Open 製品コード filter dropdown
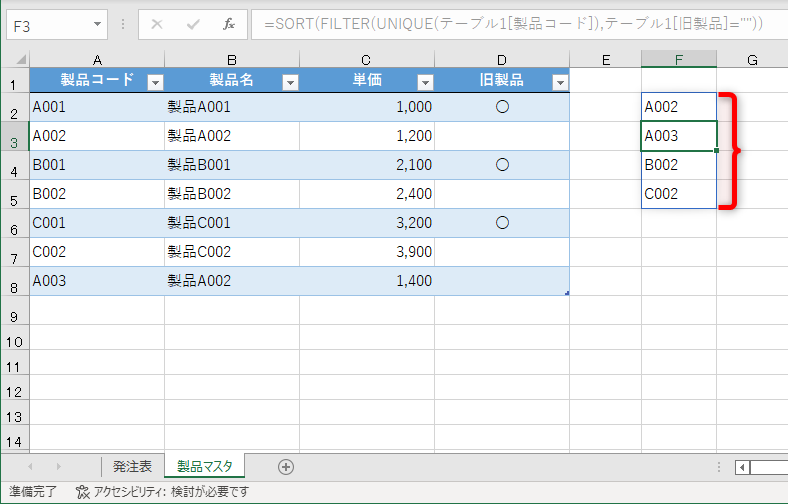The width and height of the screenshot is (788, 504). (x=155, y=82)
